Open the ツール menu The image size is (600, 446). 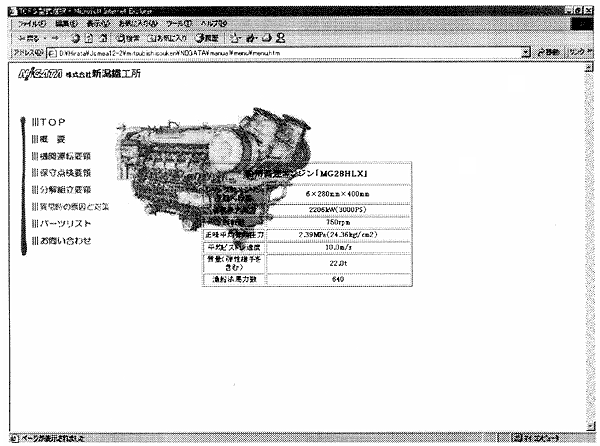[x=179, y=24]
